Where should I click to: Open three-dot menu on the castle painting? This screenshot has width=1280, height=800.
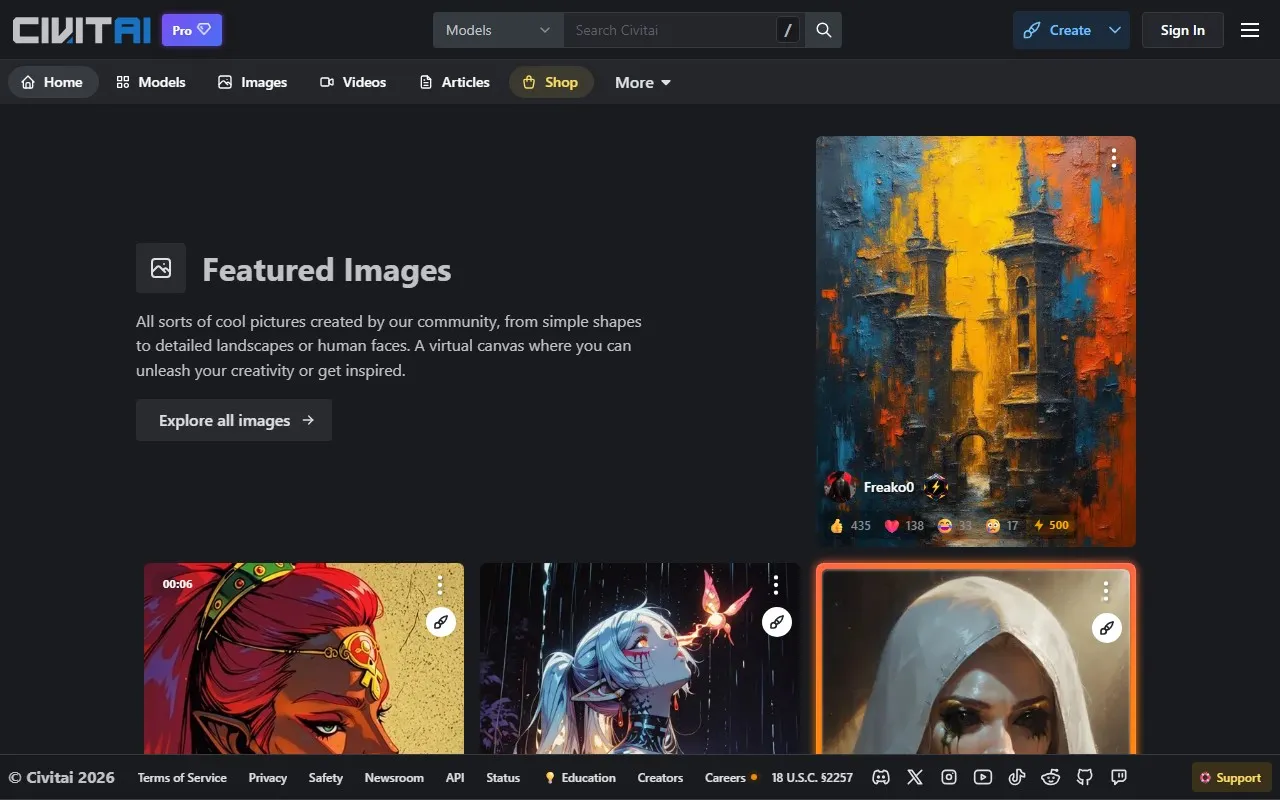(1113, 158)
